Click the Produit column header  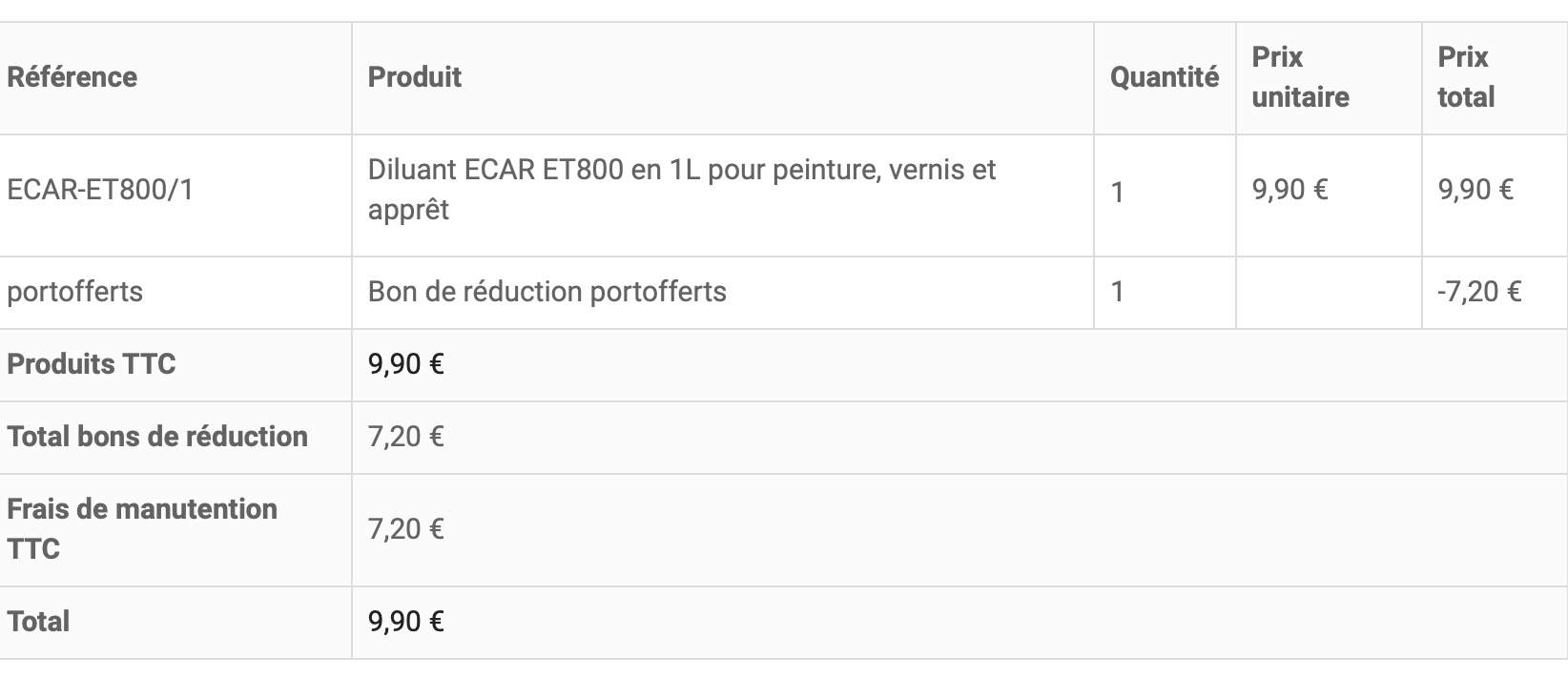(415, 77)
